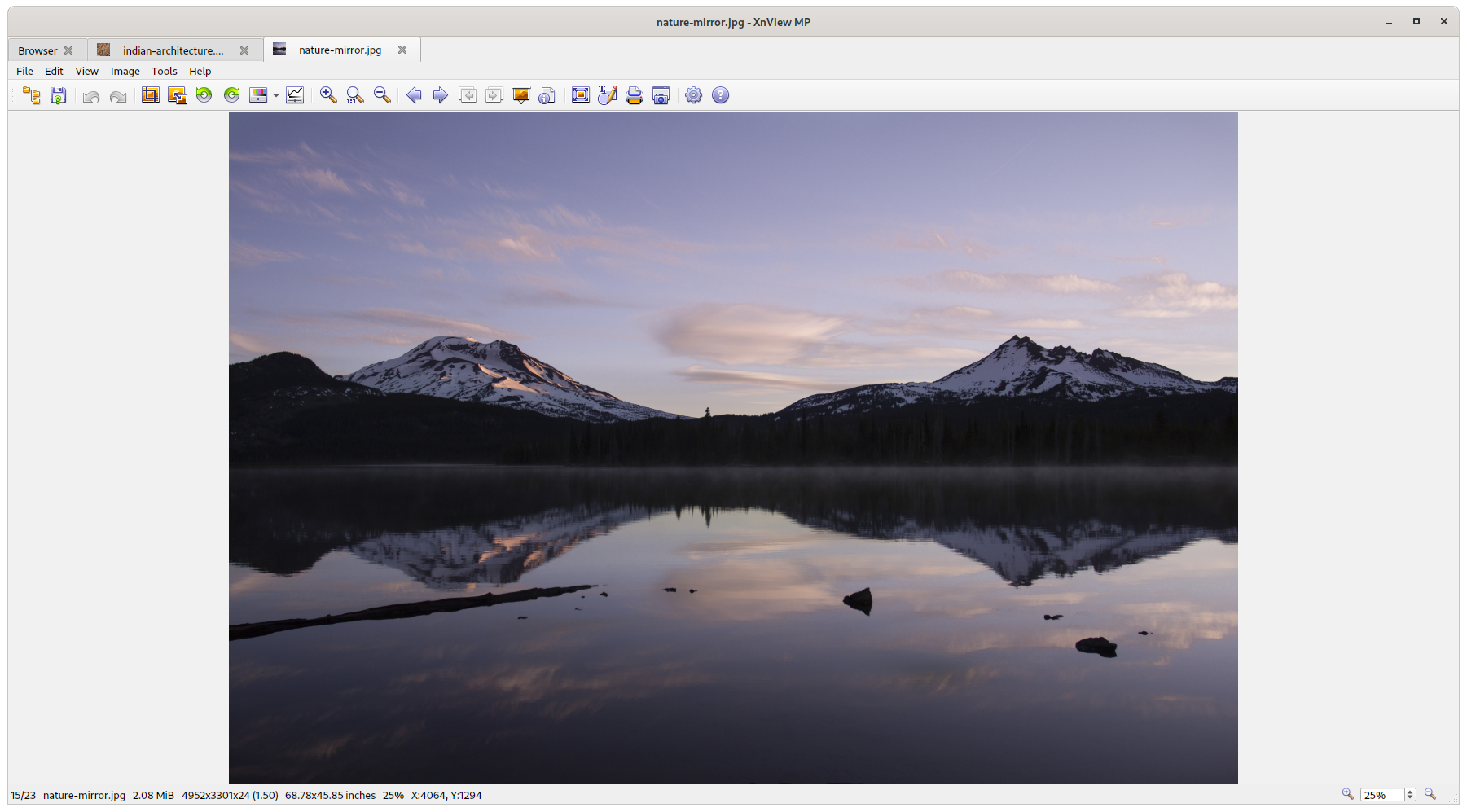This screenshot has width=1467, height=812.
Task: Open the screen capture tool
Action: pyautogui.click(x=661, y=95)
